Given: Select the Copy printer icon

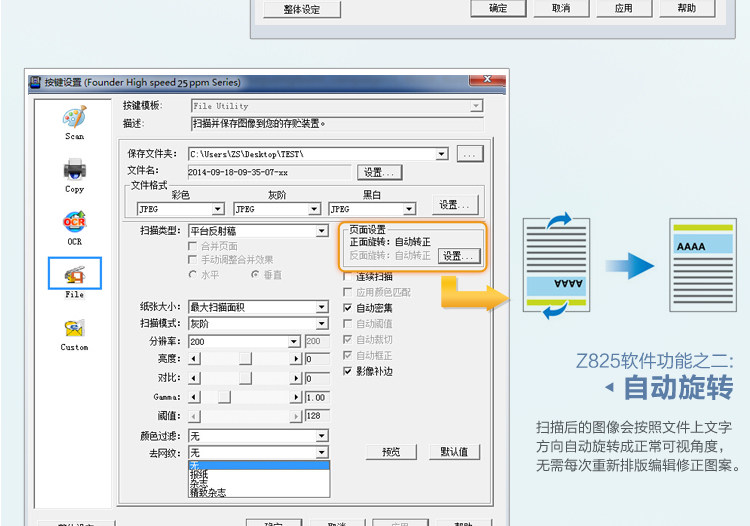Looking at the screenshot, I should point(75,170).
